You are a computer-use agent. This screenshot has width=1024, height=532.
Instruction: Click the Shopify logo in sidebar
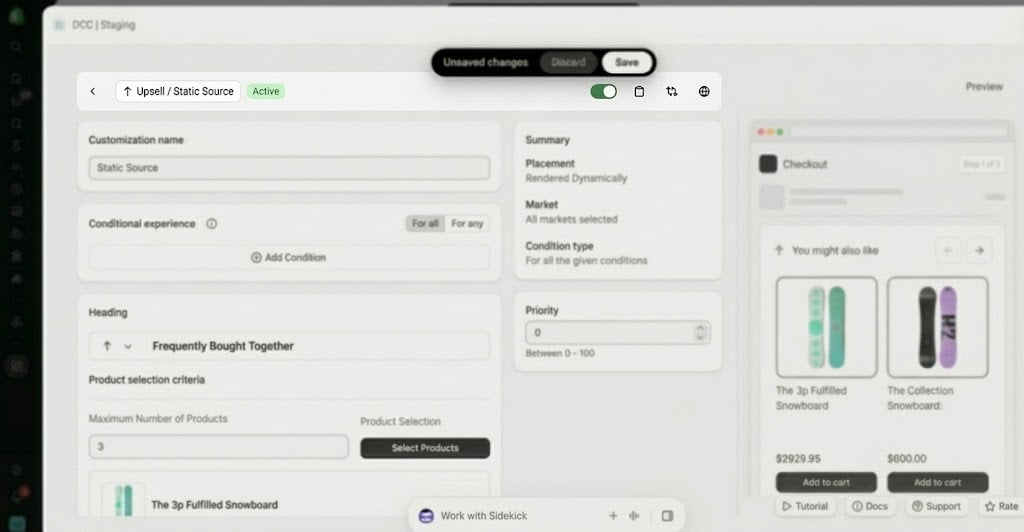[x=16, y=16]
